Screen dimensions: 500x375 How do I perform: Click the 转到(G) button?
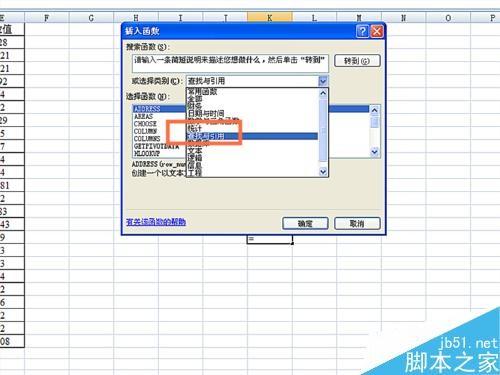pyautogui.click(x=357, y=61)
